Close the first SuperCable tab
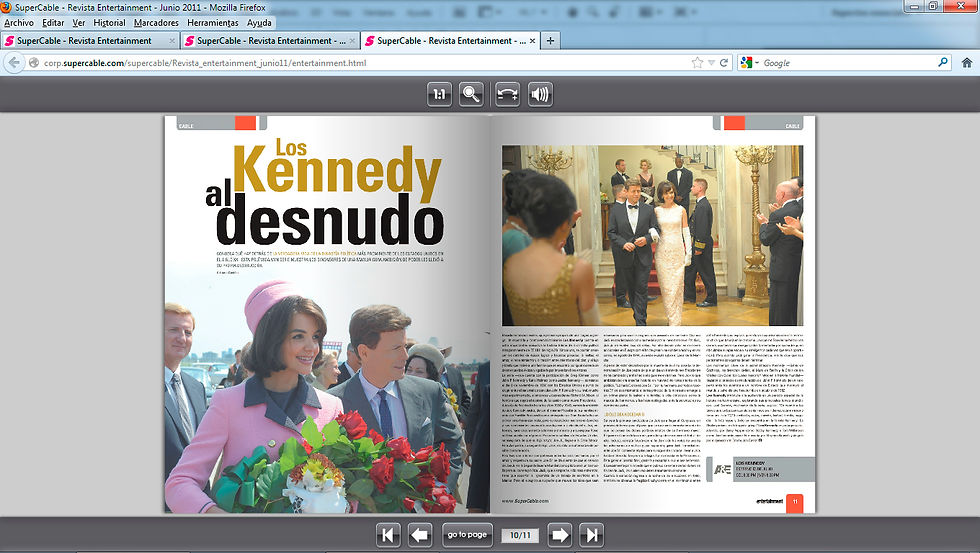980x553 pixels. 172,41
